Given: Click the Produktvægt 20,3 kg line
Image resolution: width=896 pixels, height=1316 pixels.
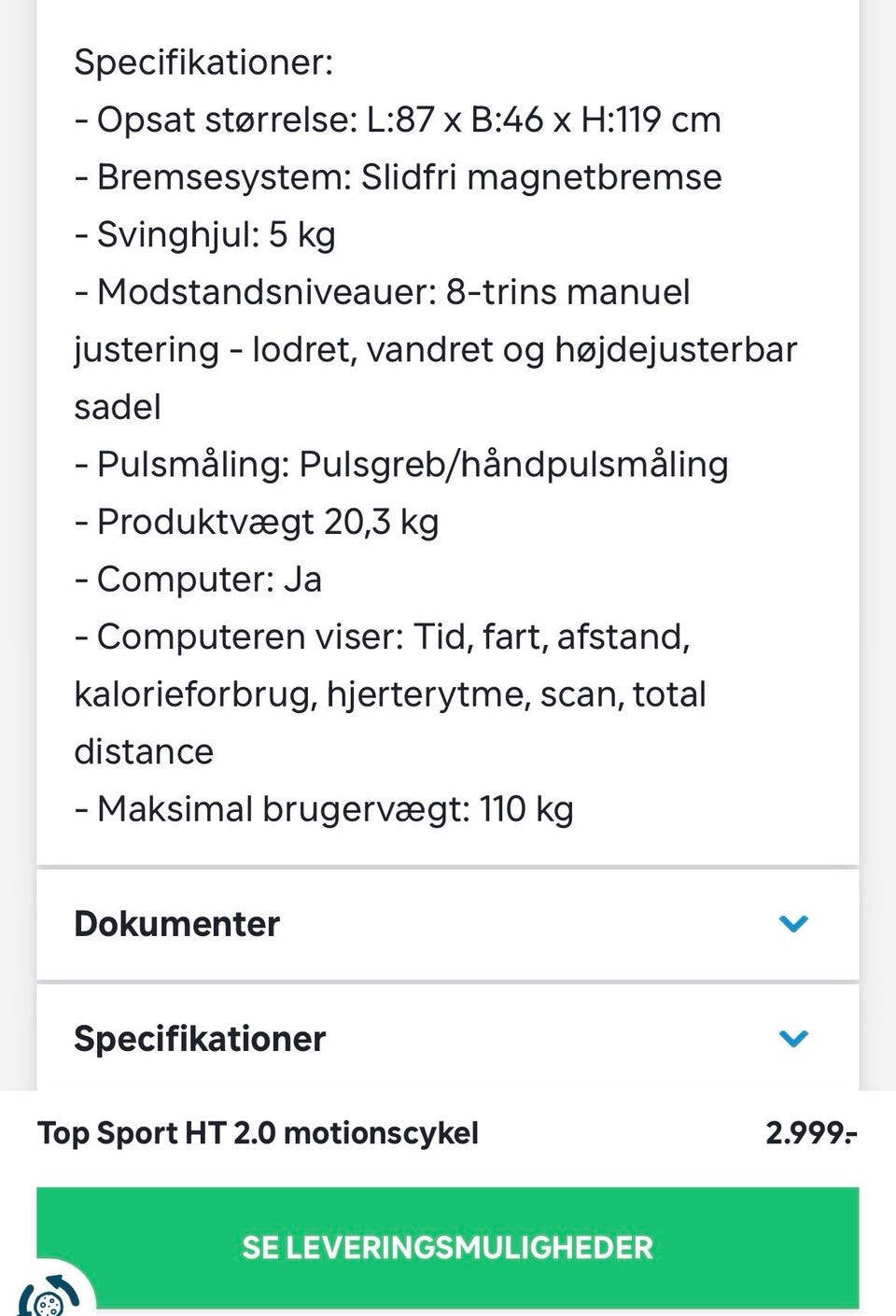Looking at the screenshot, I should pyautogui.click(x=257, y=522).
